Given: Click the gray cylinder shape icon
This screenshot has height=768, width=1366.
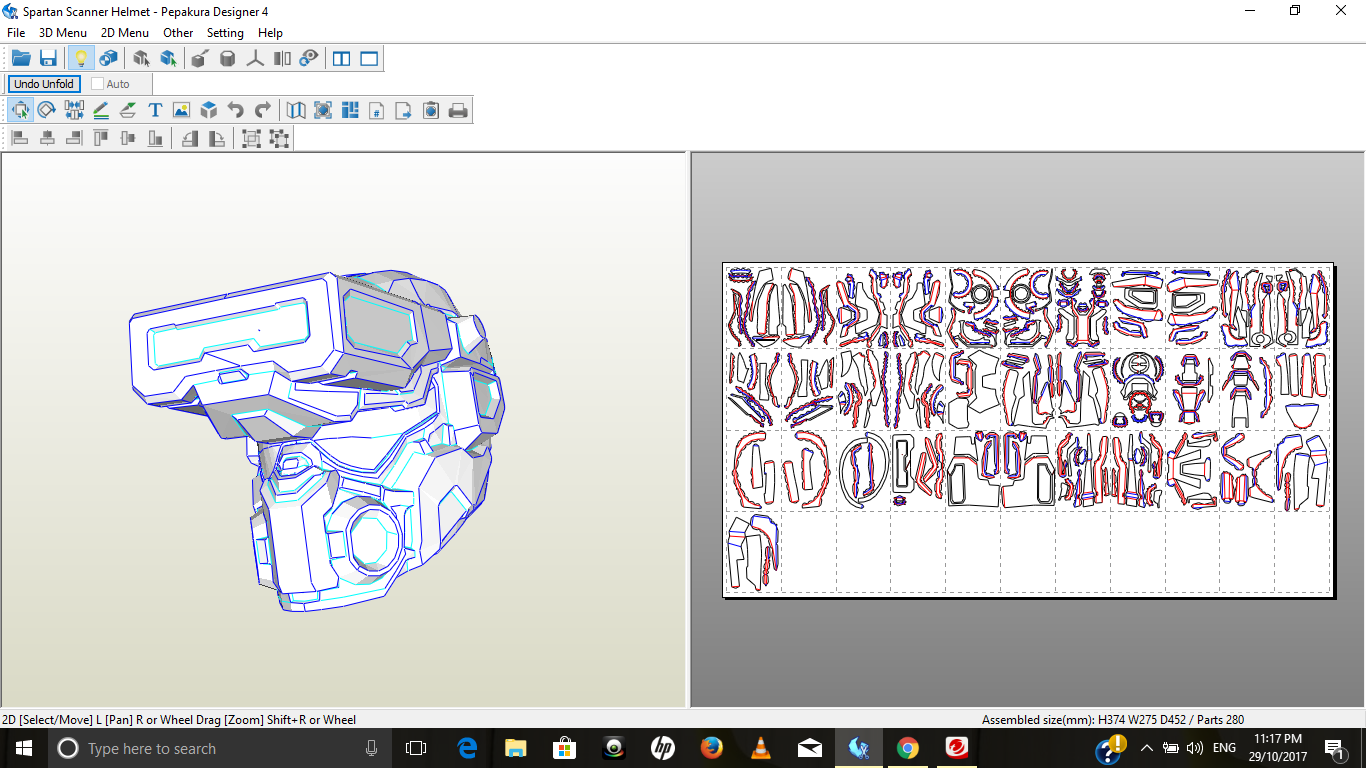Looking at the screenshot, I should [x=227, y=59].
